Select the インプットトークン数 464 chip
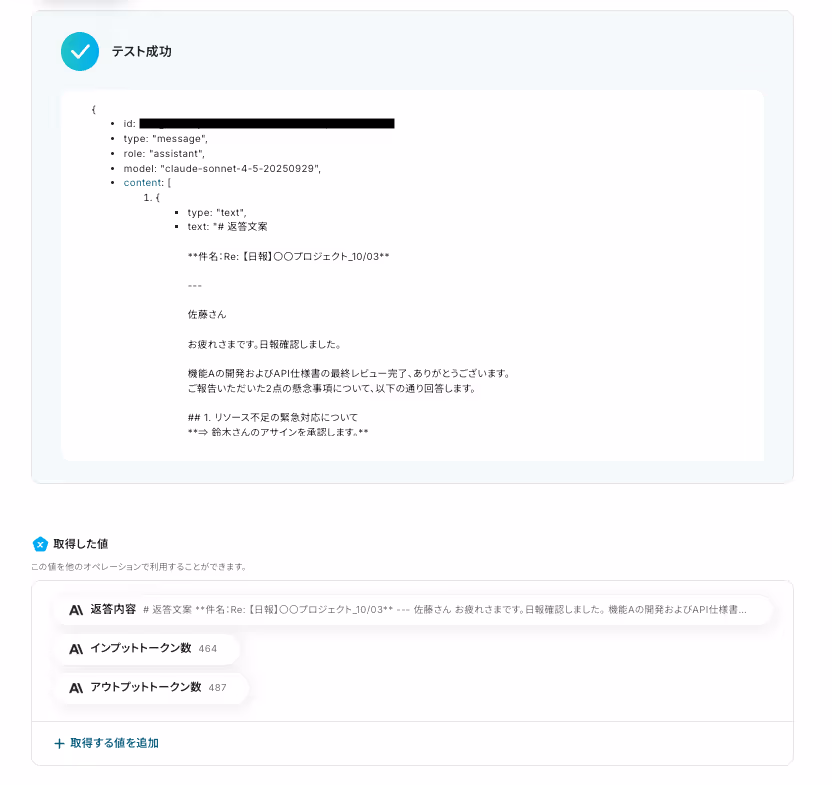The height and width of the screenshot is (785, 832). (x=147, y=649)
